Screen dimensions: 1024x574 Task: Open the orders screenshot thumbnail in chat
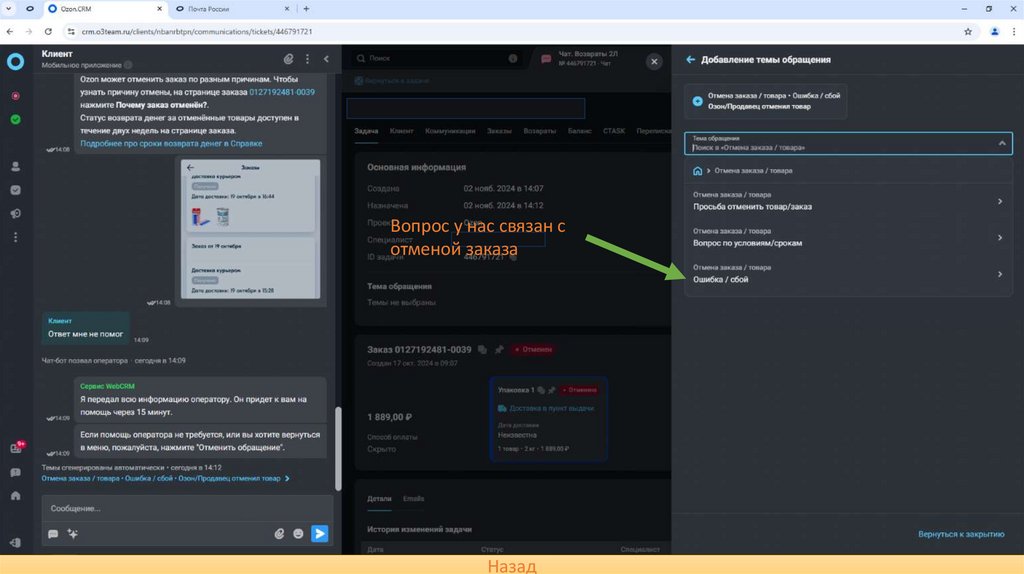tap(250, 229)
